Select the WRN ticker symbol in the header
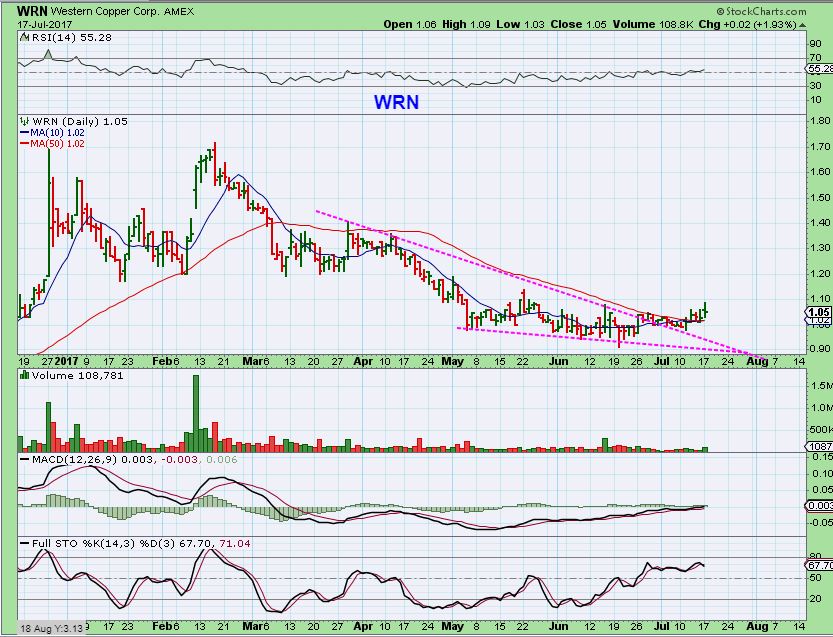 click(32, 11)
